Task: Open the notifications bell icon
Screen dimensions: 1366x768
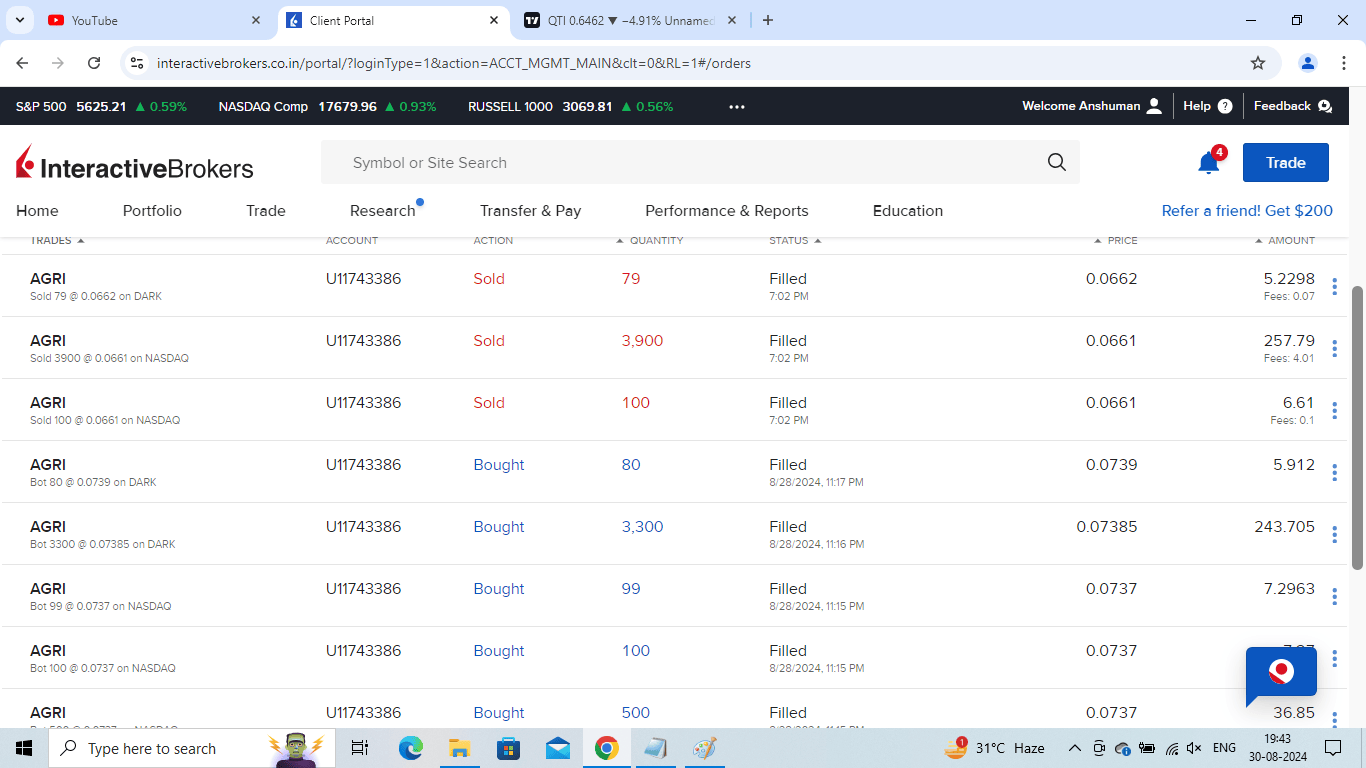Action: pos(1209,163)
